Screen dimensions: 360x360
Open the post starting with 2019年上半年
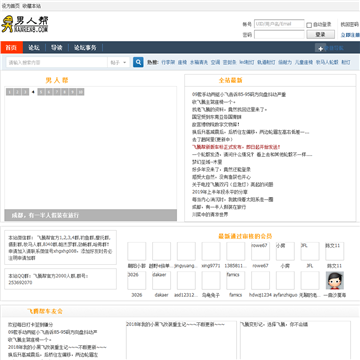pyautogui.click(x=220, y=192)
